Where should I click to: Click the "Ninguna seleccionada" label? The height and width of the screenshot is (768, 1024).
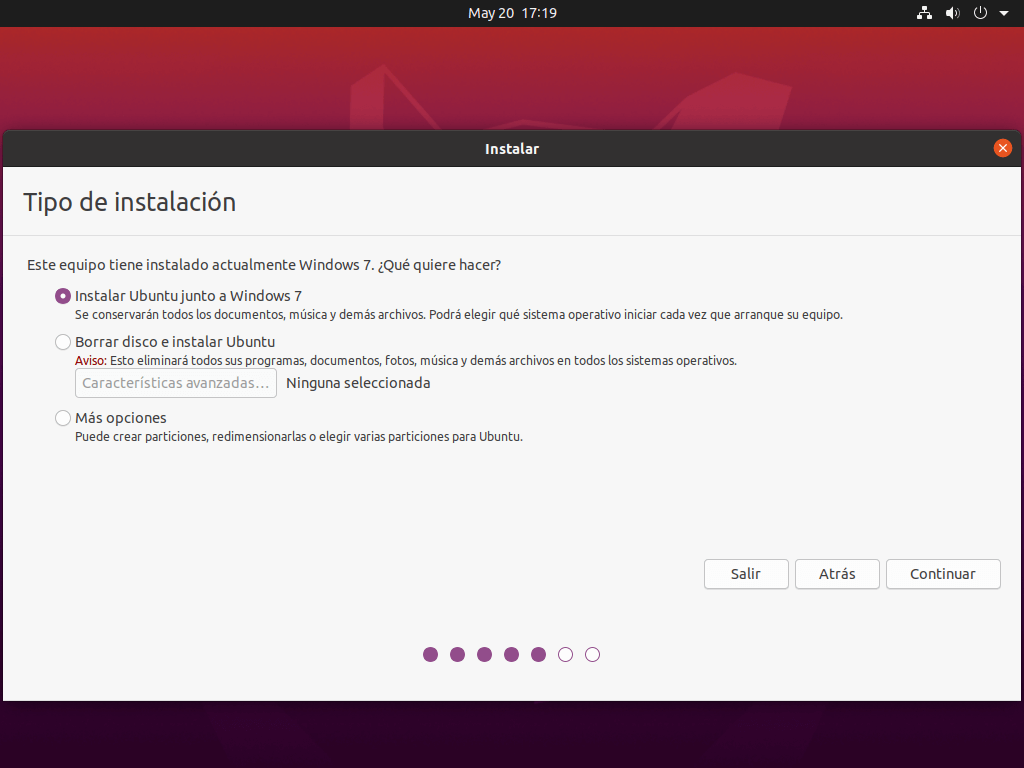(358, 383)
